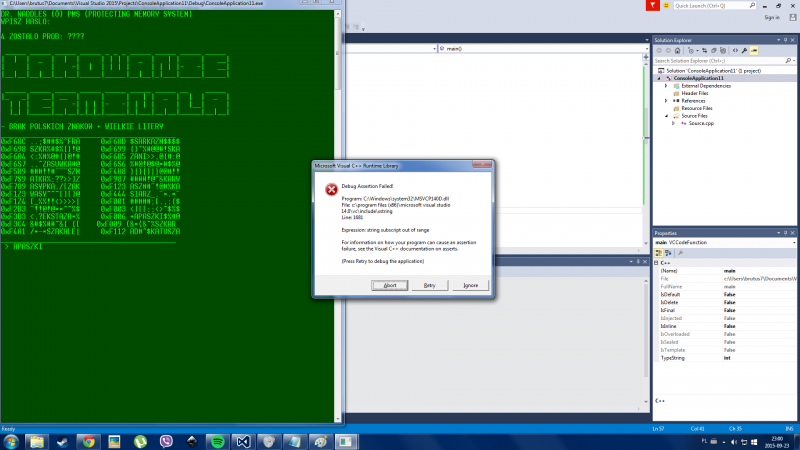Open Google Chrome from the taskbar

click(x=88, y=440)
